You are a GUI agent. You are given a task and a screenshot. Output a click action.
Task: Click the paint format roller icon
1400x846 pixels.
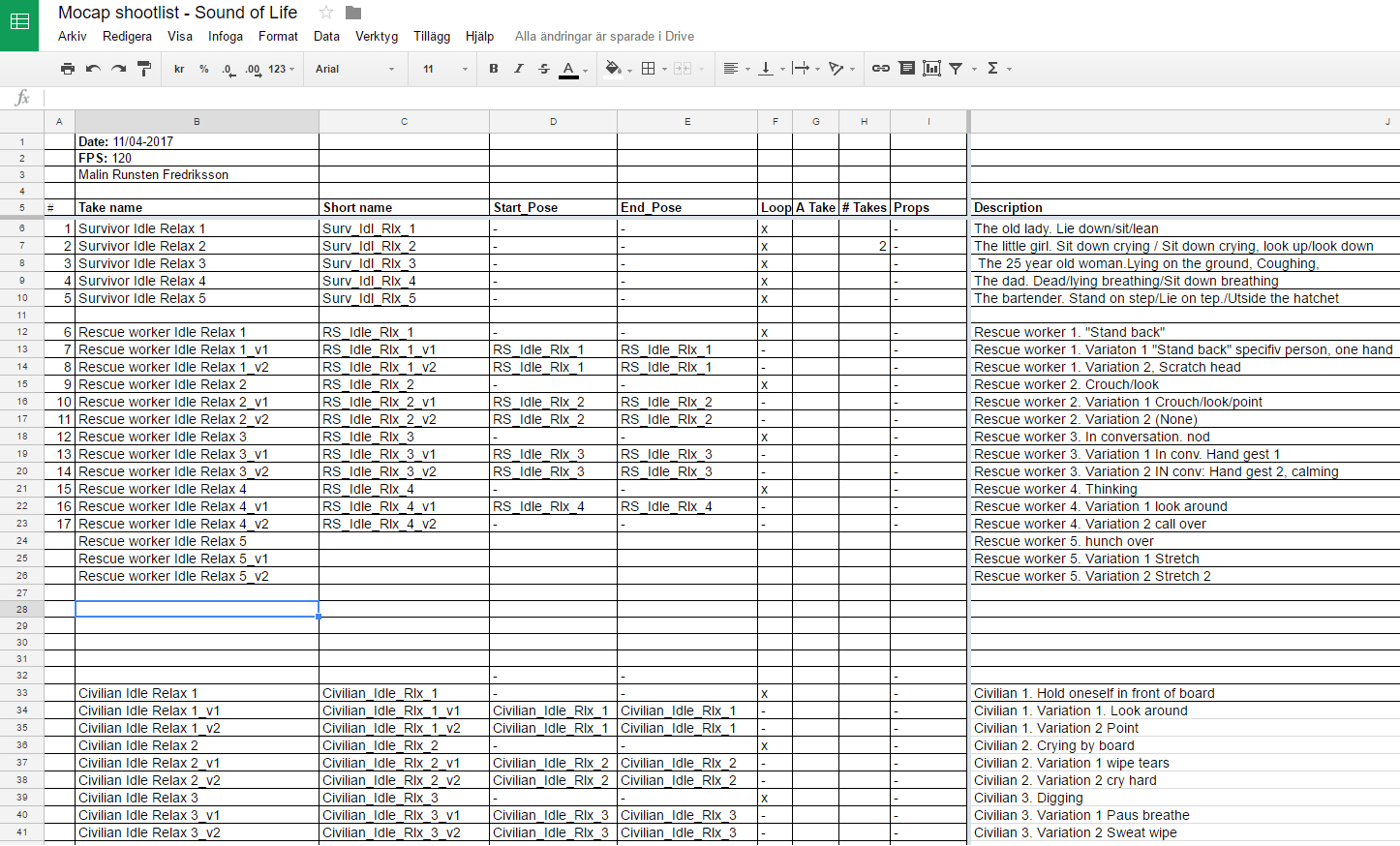point(144,69)
